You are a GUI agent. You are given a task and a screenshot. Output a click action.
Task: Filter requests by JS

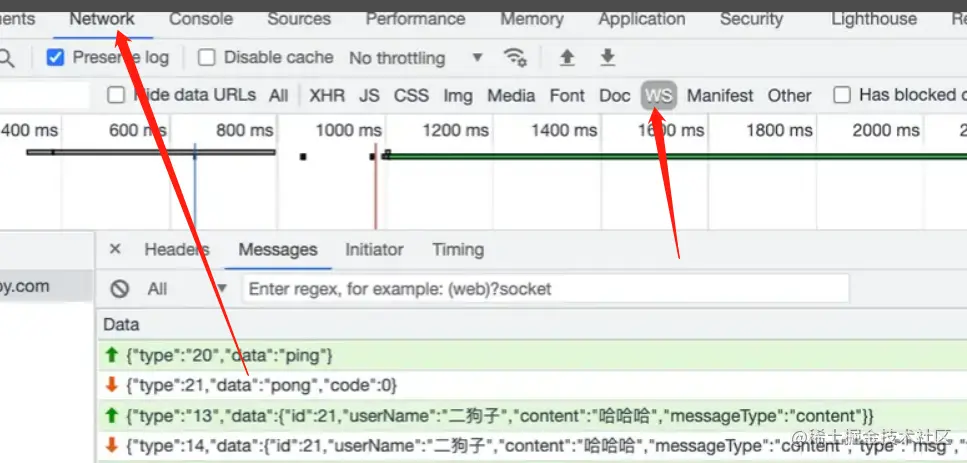pos(369,96)
